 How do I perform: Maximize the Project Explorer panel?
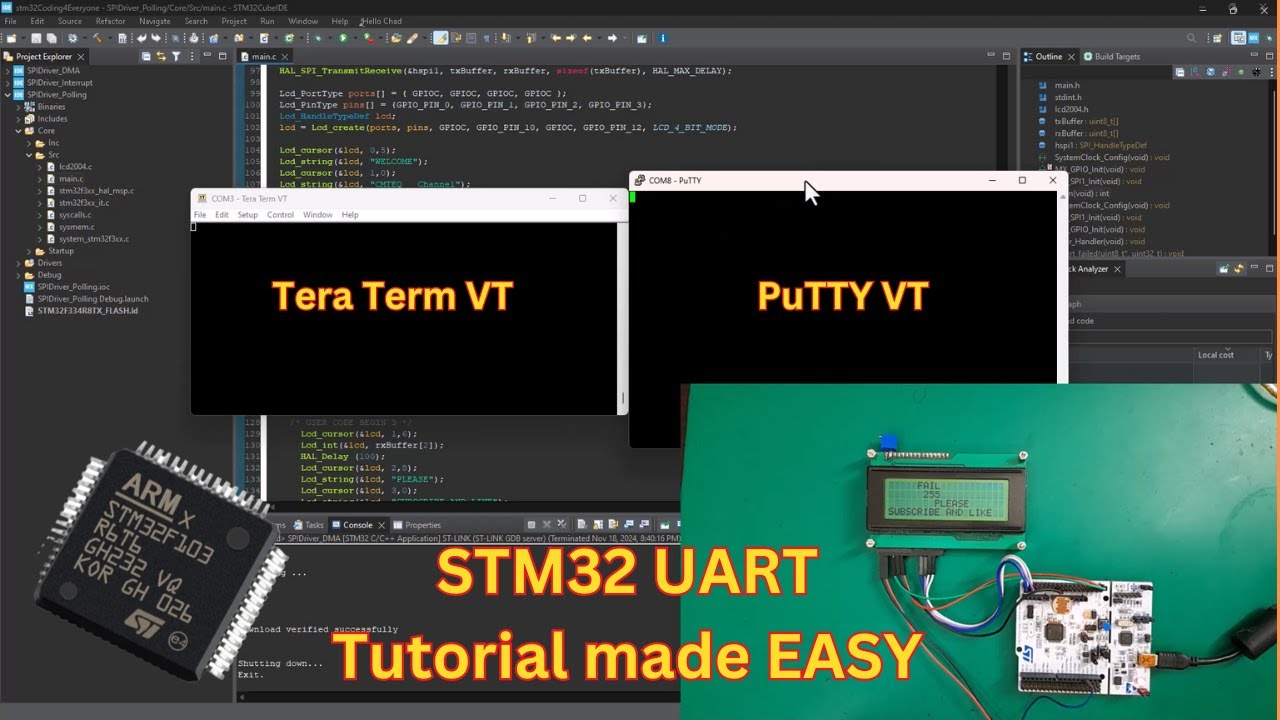click(x=223, y=56)
